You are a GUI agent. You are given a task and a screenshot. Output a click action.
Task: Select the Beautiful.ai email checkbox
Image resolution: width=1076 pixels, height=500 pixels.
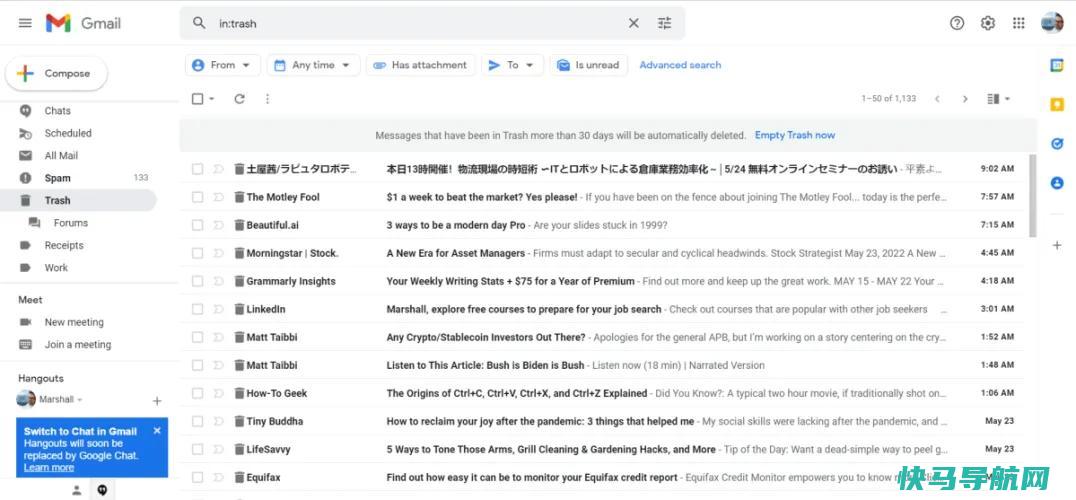point(198,225)
